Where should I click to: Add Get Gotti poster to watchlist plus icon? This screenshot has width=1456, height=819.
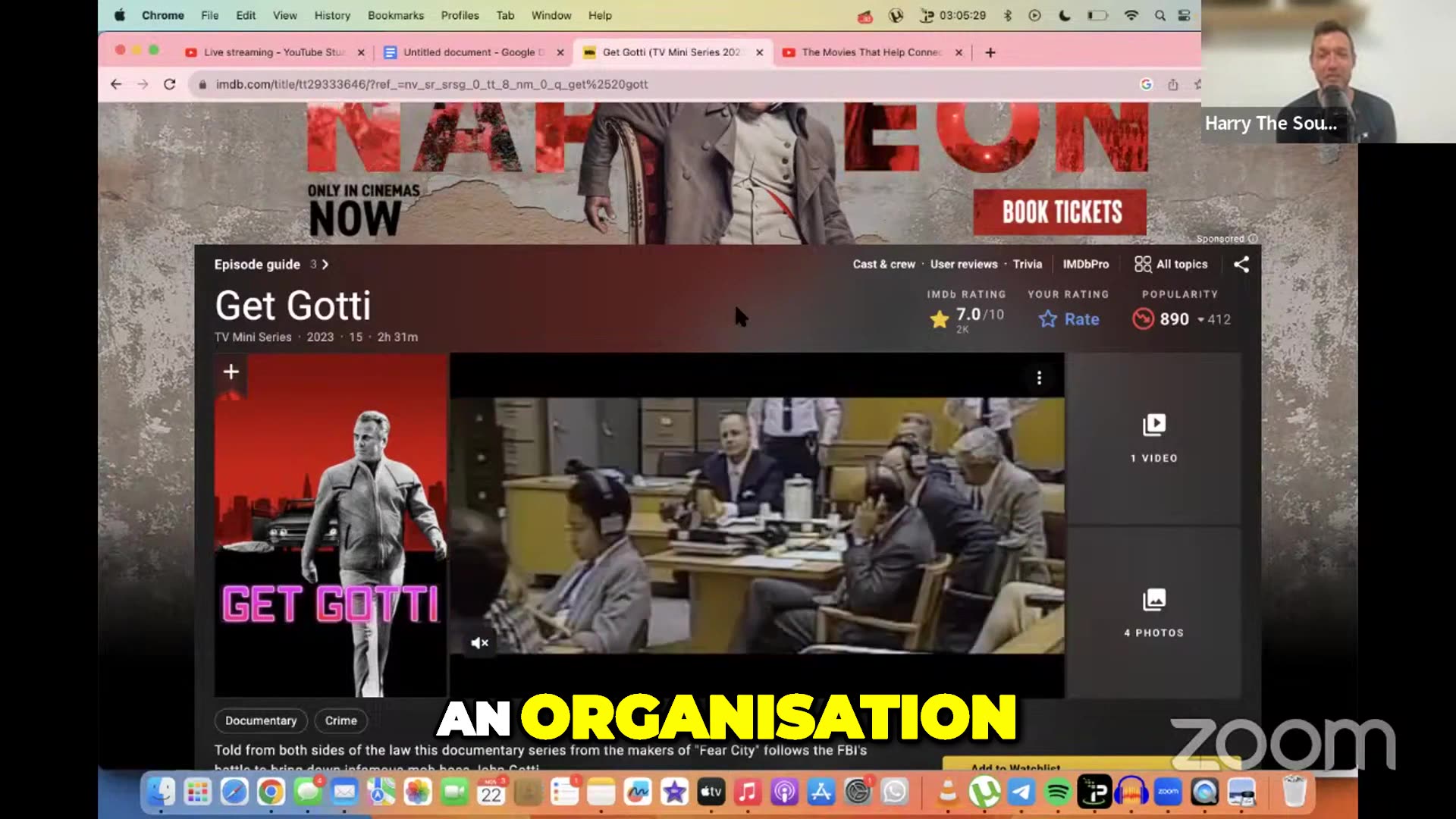pyautogui.click(x=231, y=372)
